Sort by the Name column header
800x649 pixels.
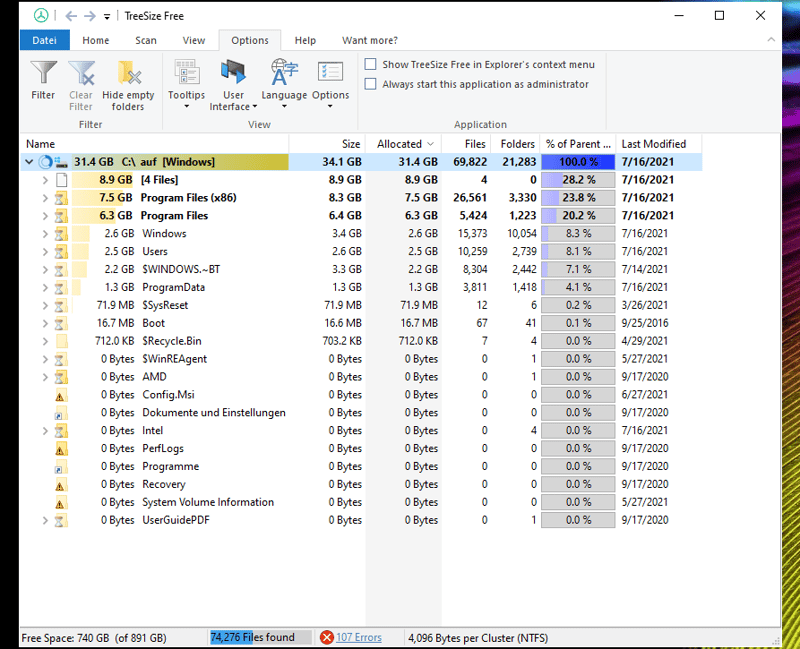[155, 144]
